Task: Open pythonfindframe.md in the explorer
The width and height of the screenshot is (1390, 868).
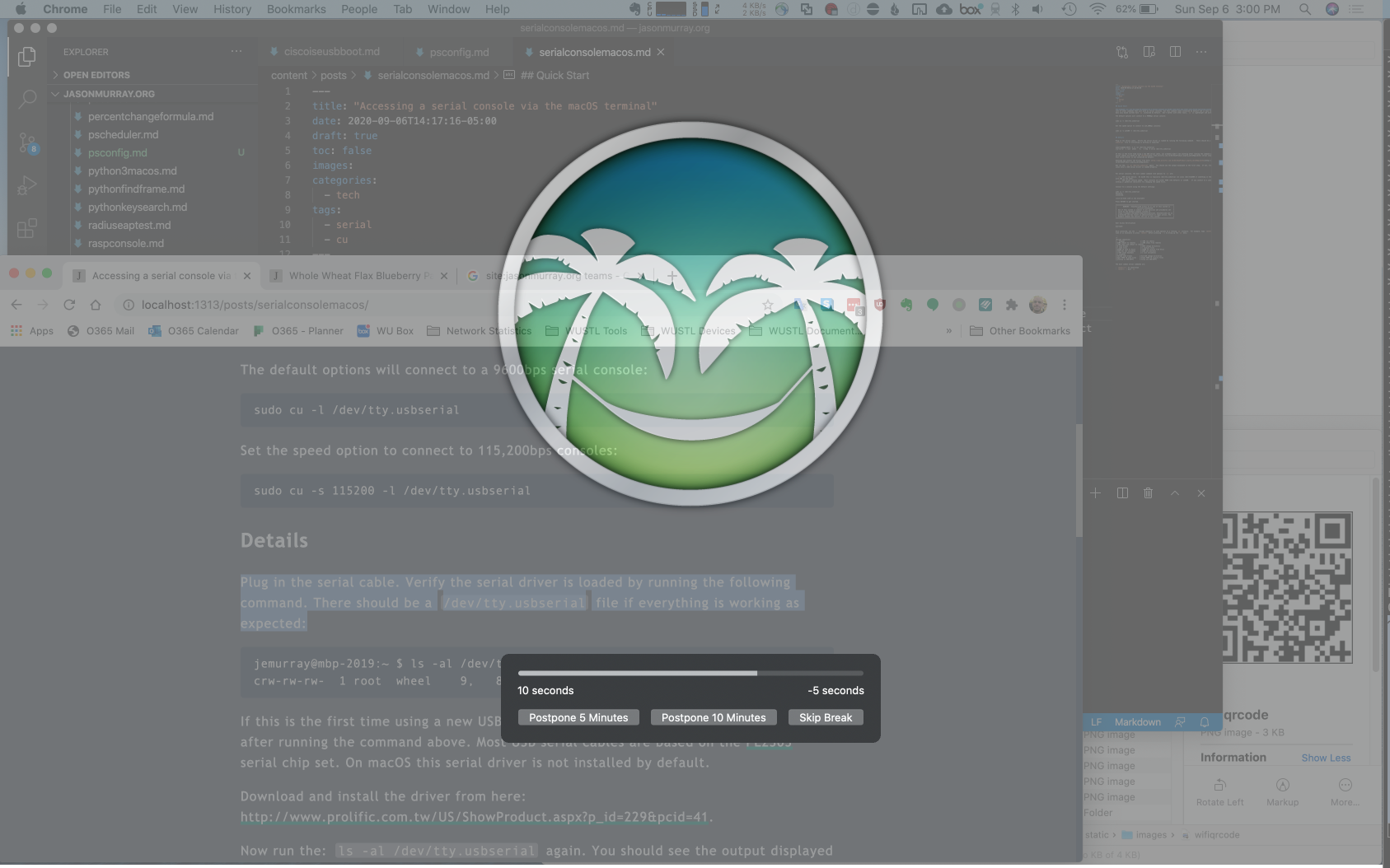Action: (136, 189)
